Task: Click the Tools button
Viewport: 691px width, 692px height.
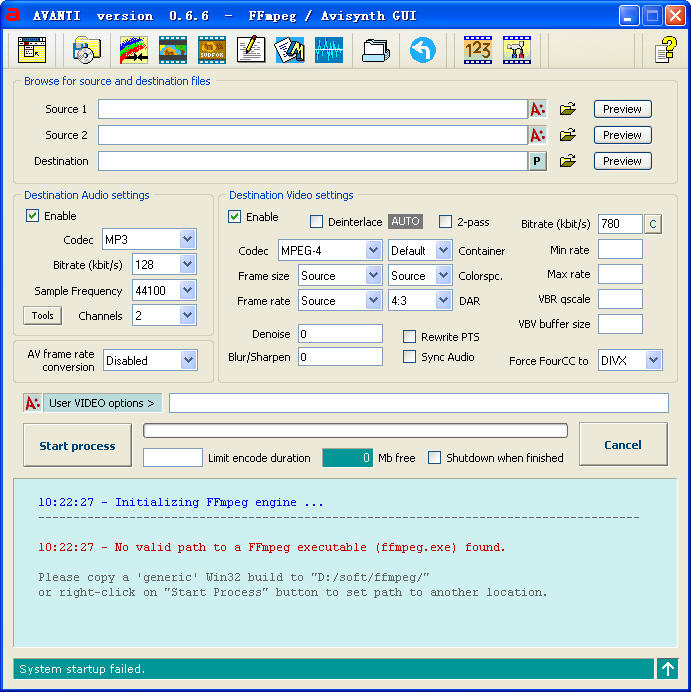Action: point(42,316)
